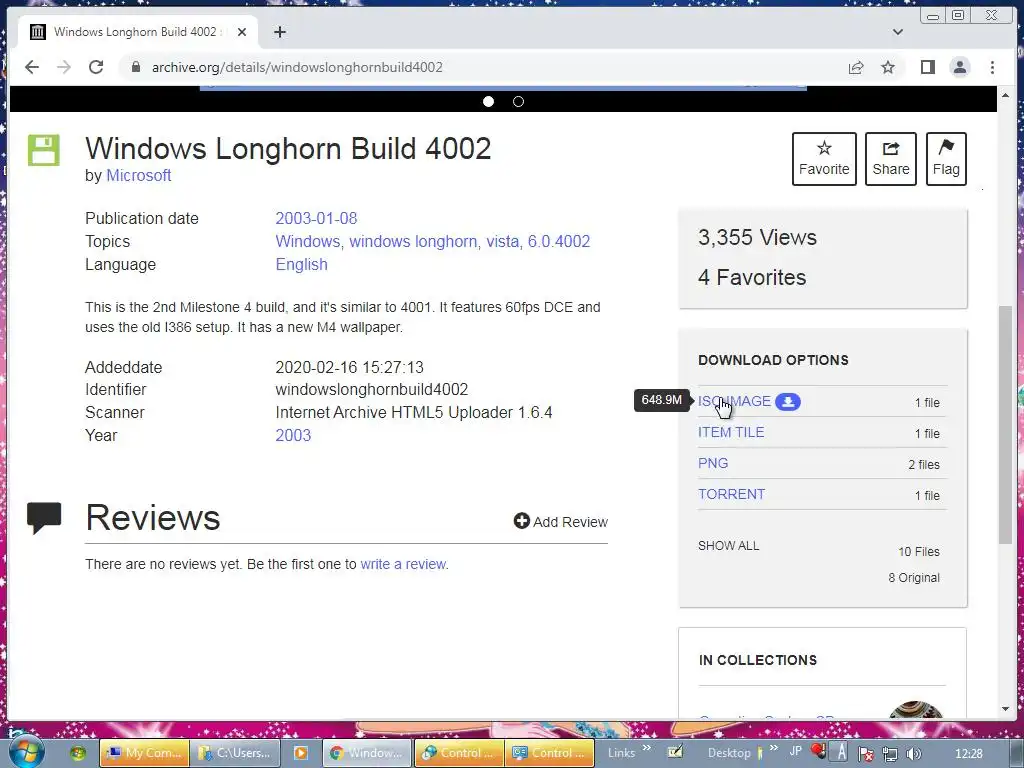Screen dimensions: 1024x768
Task: Open the Chrome three-dot menu
Action: pyautogui.click(x=992, y=67)
